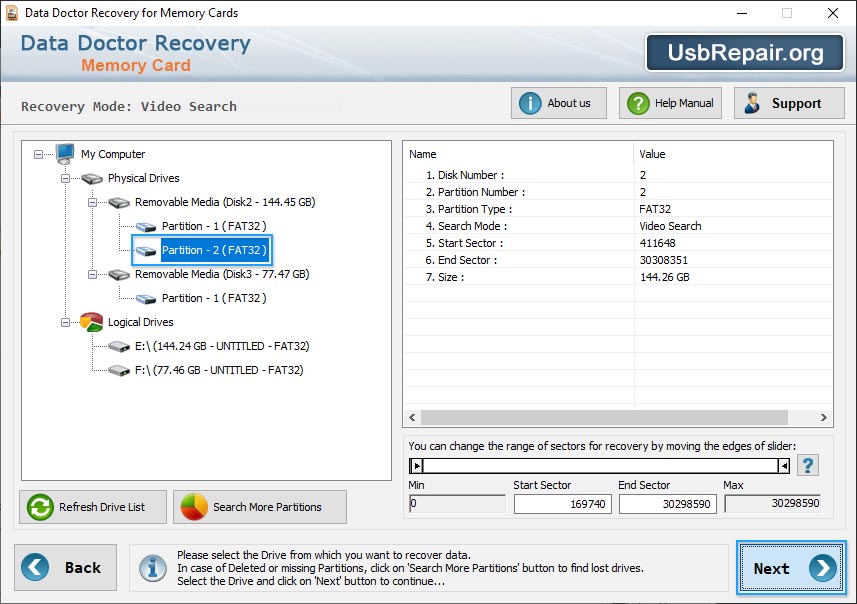
Task: Click the Physical Drives disk icon
Action: coord(92,178)
